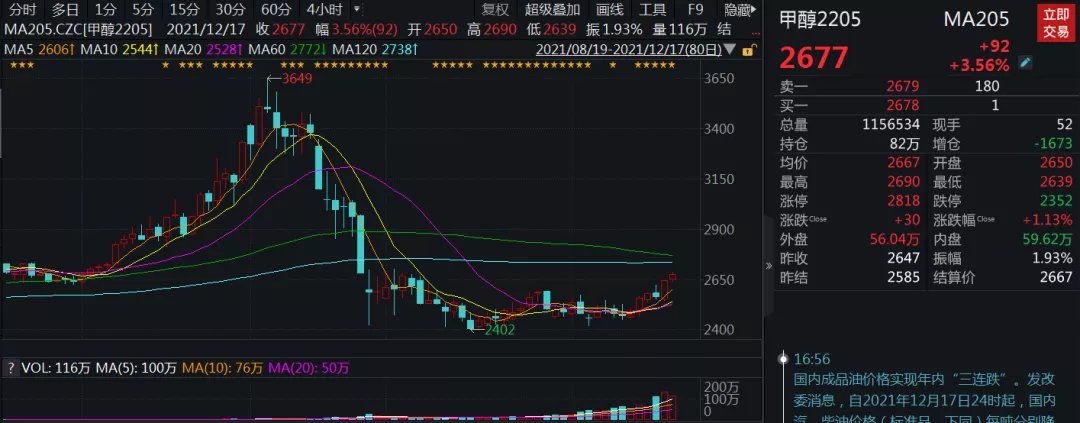The height and width of the screenshot is (423, 1080).
Task: Click the pencil edit icon beside +3.56%
Action: (1025, 63)
